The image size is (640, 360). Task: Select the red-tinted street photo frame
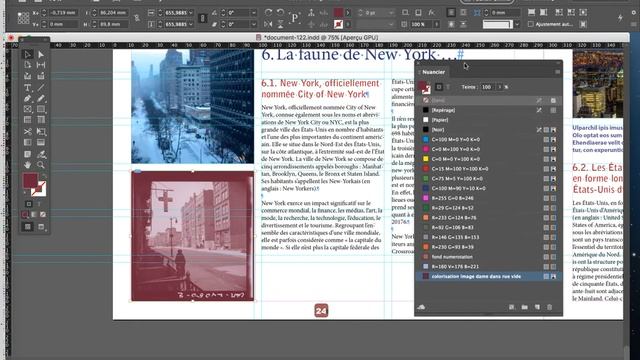tap(192, 236)
